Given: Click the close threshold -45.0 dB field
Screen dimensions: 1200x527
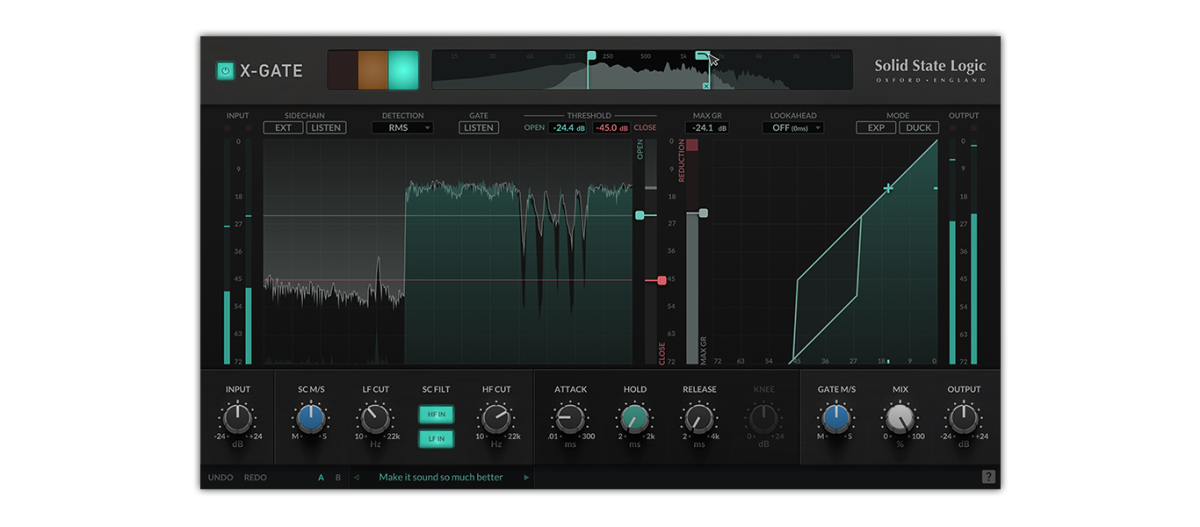Looking at the screenshot, I should [x=610, y=128].
